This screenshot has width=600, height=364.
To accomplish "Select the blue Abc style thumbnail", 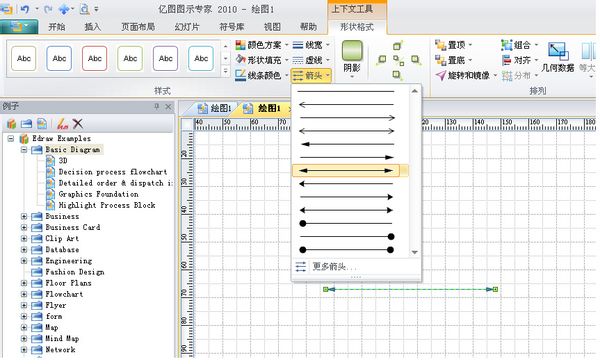I will pyautogui.click(x=59, y=58).
